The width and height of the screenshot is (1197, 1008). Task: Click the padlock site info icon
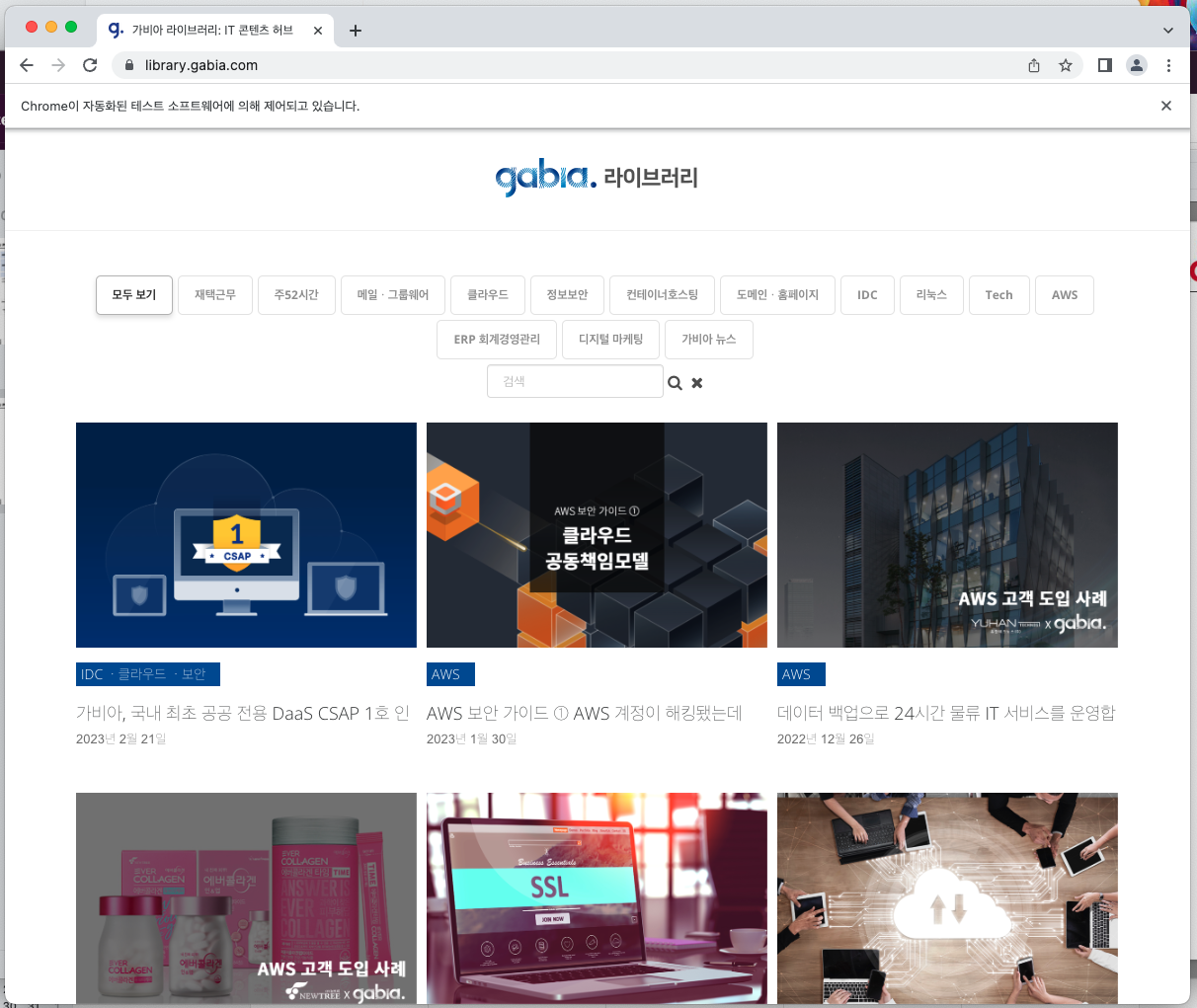128,65
